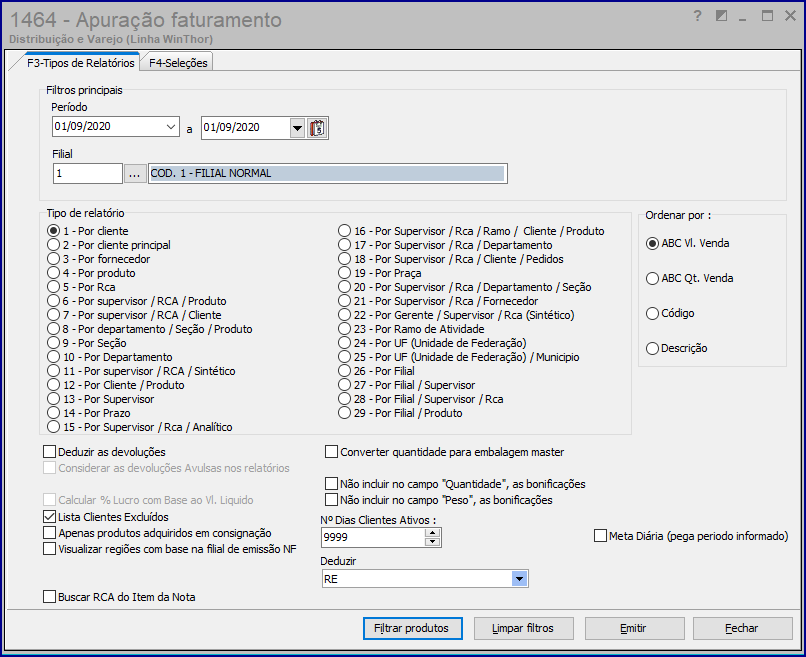806x657 pixels.
Task: Click the Limpar filtros button
Action: tap(523, 628)
